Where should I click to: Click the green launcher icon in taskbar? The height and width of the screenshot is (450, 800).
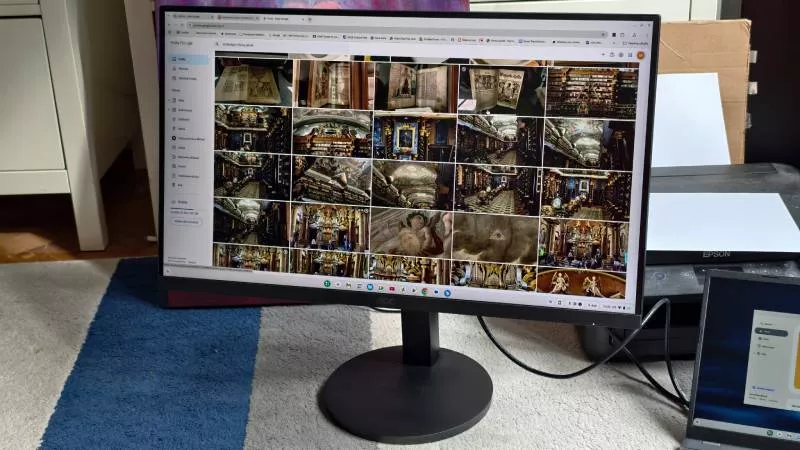click(x=327, y=285)
